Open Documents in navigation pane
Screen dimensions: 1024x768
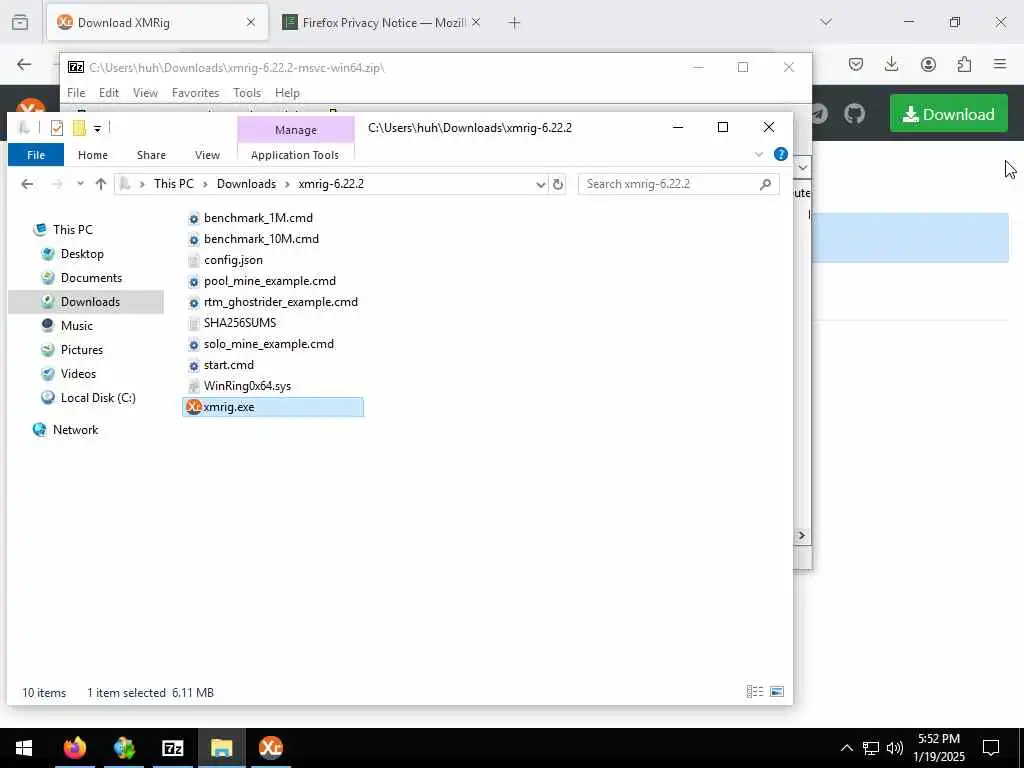(x=91, y=278)
